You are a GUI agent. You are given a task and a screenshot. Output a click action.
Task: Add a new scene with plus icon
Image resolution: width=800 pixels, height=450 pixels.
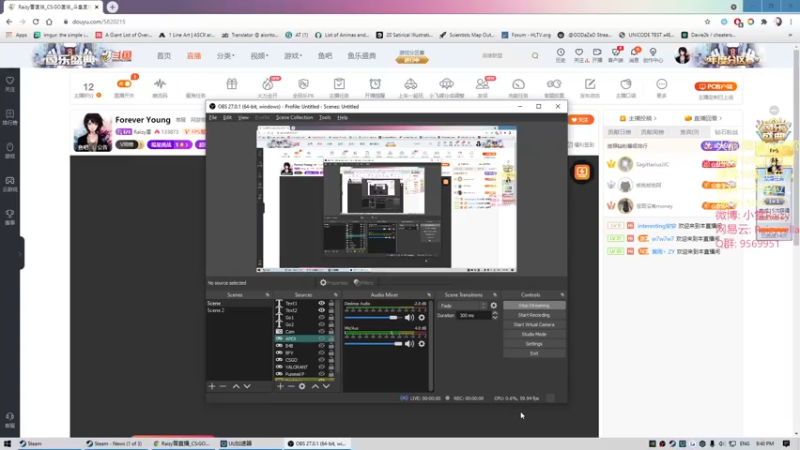tap(212, 386)
